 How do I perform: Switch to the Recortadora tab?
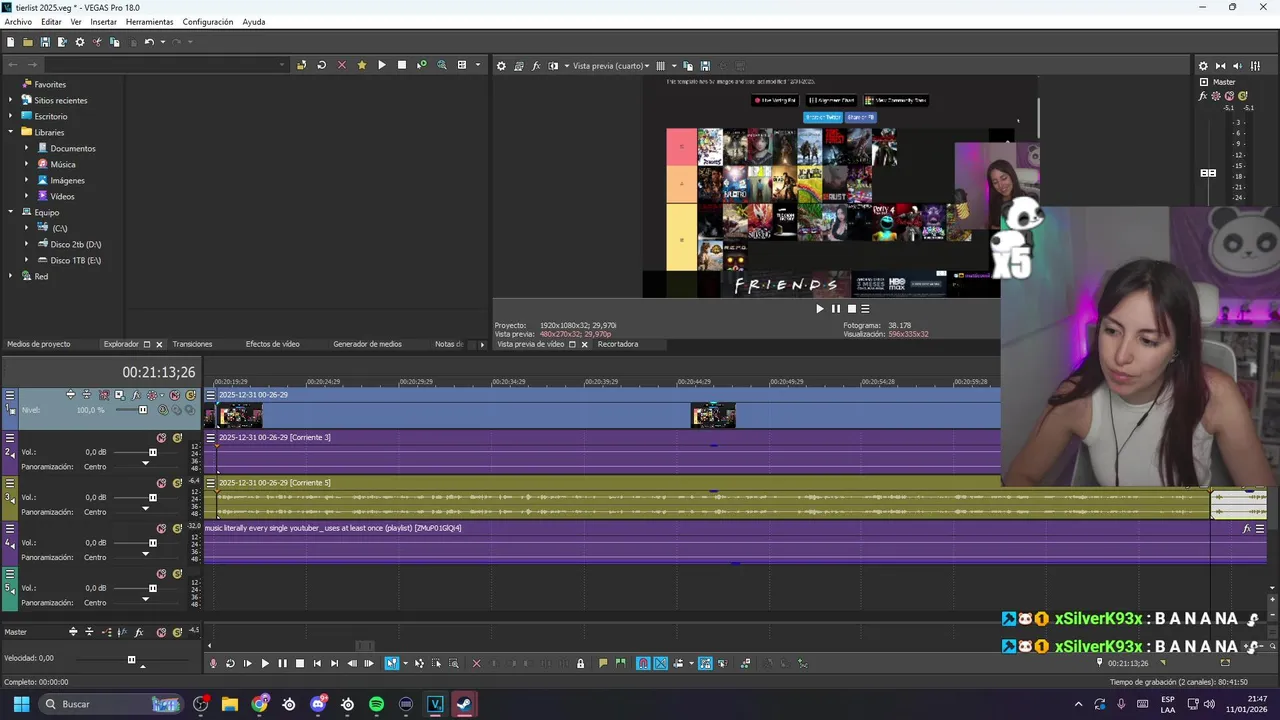tap(618, 344)
